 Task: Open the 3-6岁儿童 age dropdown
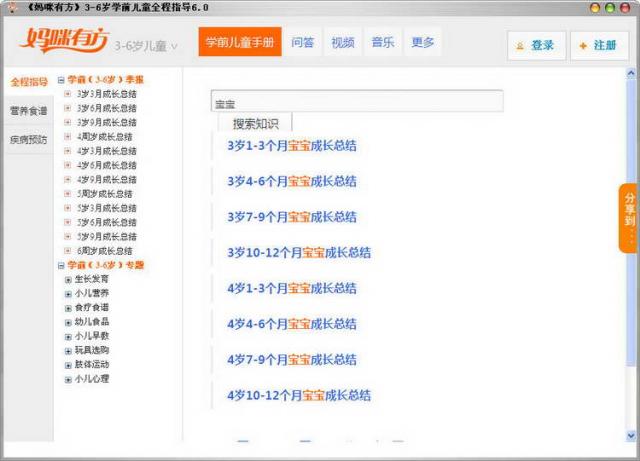(x=146, y=46)
